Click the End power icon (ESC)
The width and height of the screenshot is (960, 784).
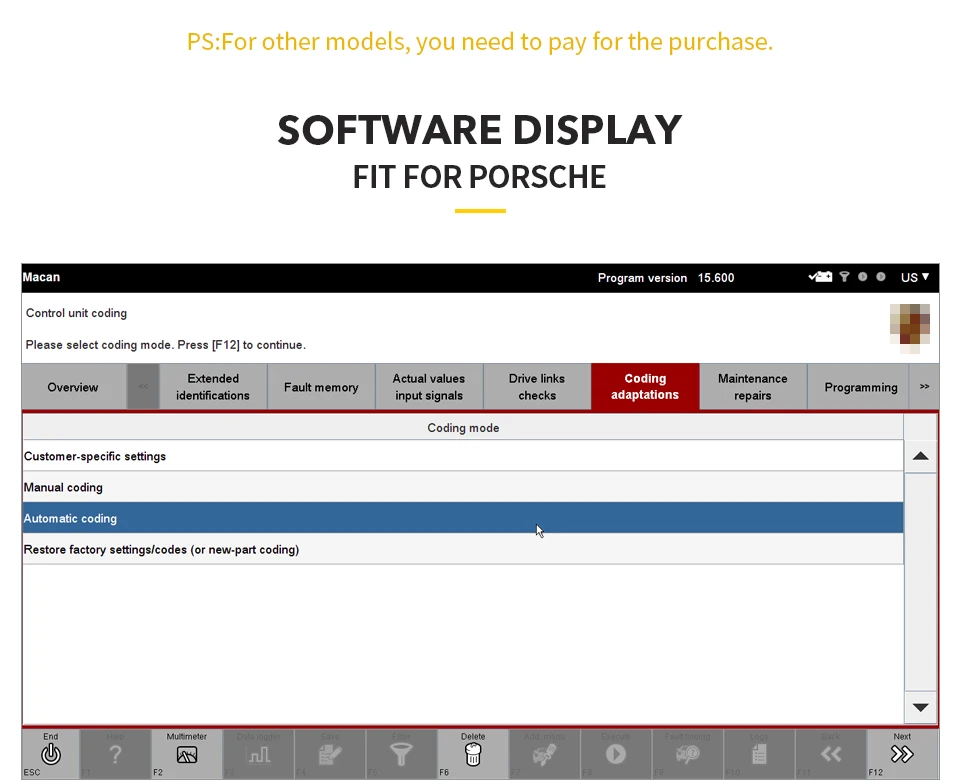51,754
